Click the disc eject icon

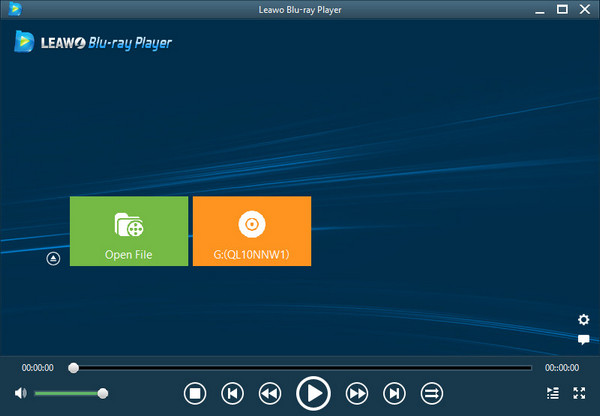click(x=53, y=259)
